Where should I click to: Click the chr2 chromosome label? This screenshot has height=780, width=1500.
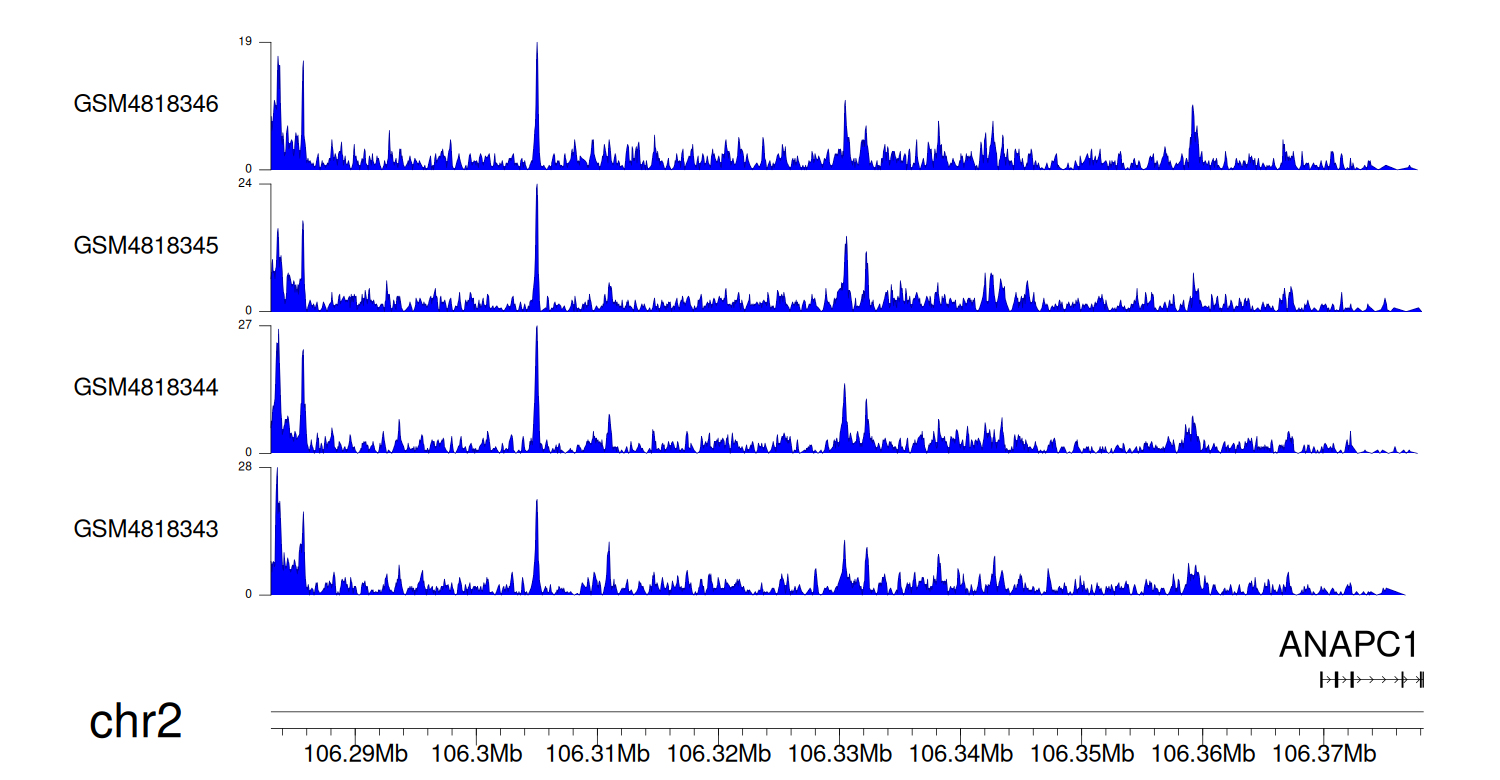tap(136, 722)
